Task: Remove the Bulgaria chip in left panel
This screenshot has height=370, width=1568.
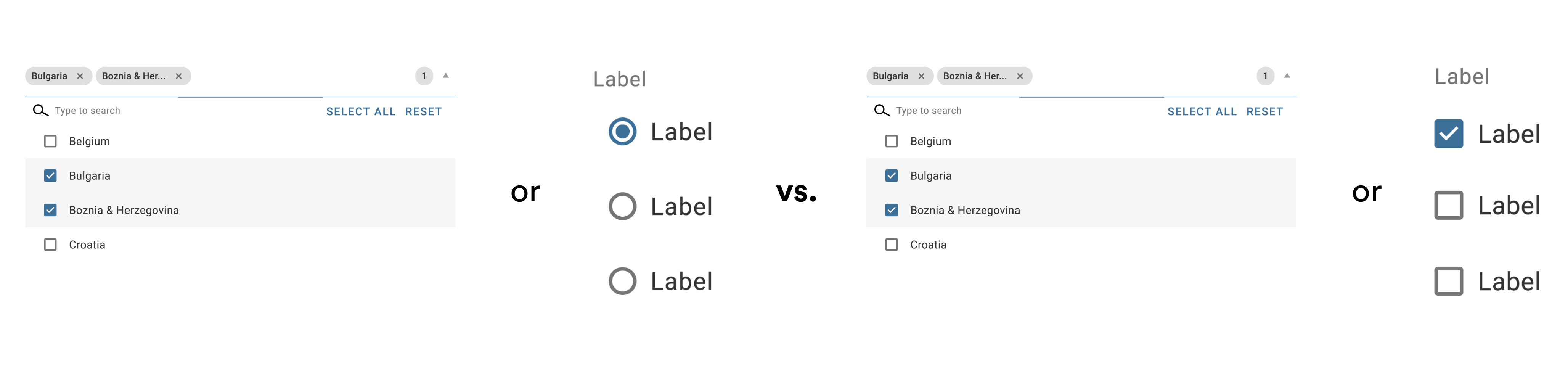Action: click(x=80, y=76)
